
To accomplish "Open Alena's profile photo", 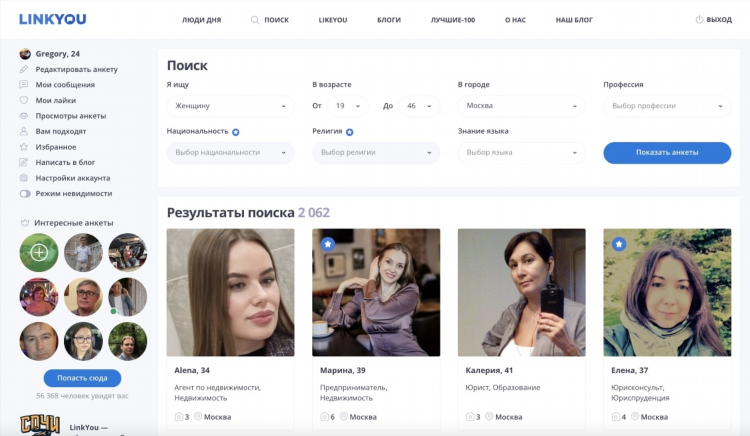I will [230, 292].
